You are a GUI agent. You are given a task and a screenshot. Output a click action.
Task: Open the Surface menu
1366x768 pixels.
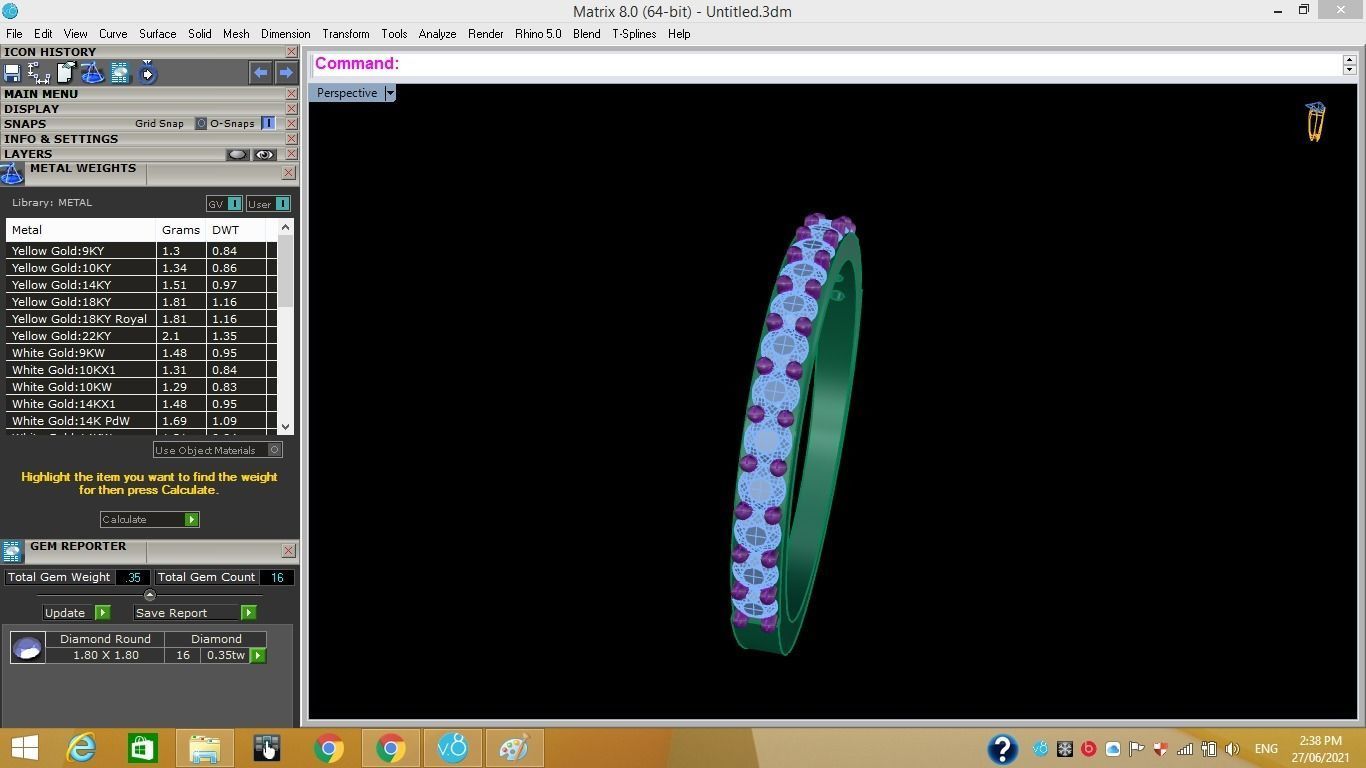[x=157, y=34]
